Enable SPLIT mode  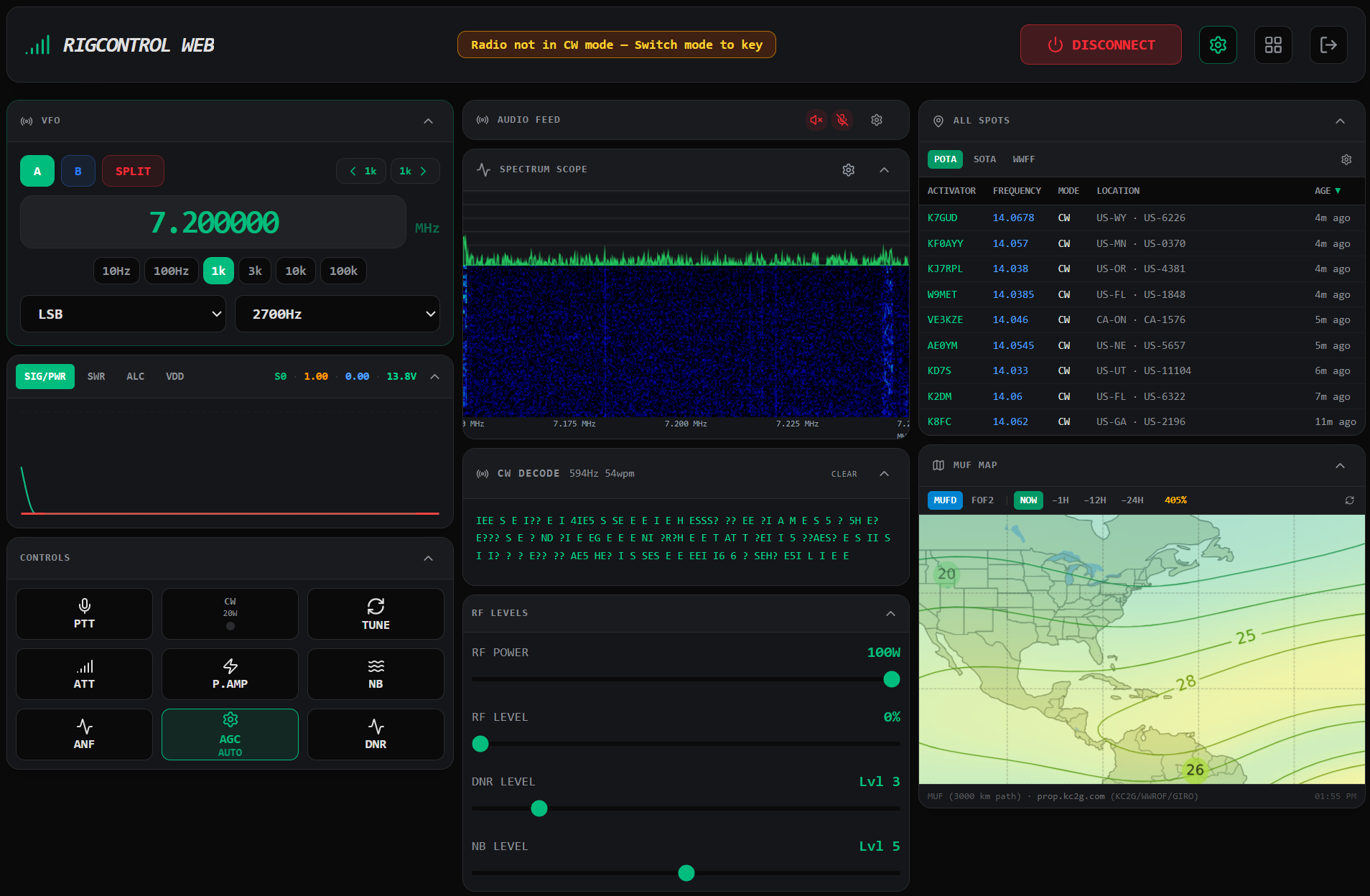[x=133, y=171]
